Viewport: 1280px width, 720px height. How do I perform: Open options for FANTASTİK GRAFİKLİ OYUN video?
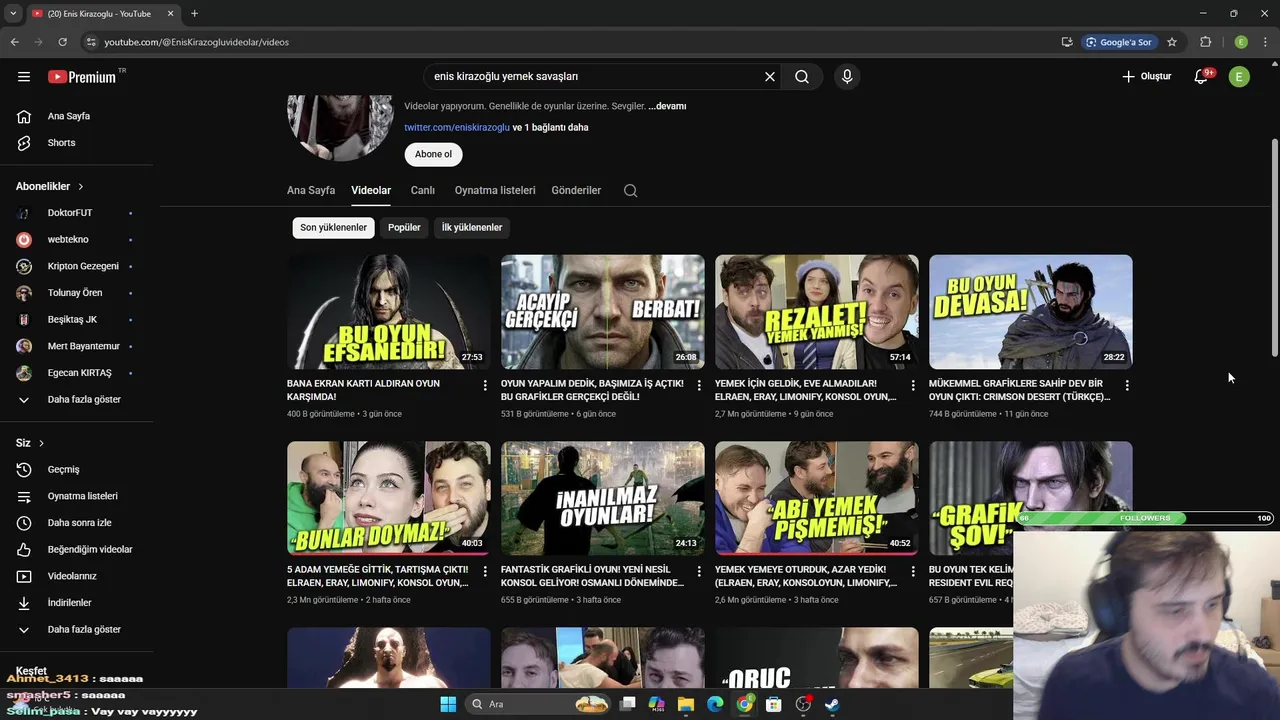699,571
